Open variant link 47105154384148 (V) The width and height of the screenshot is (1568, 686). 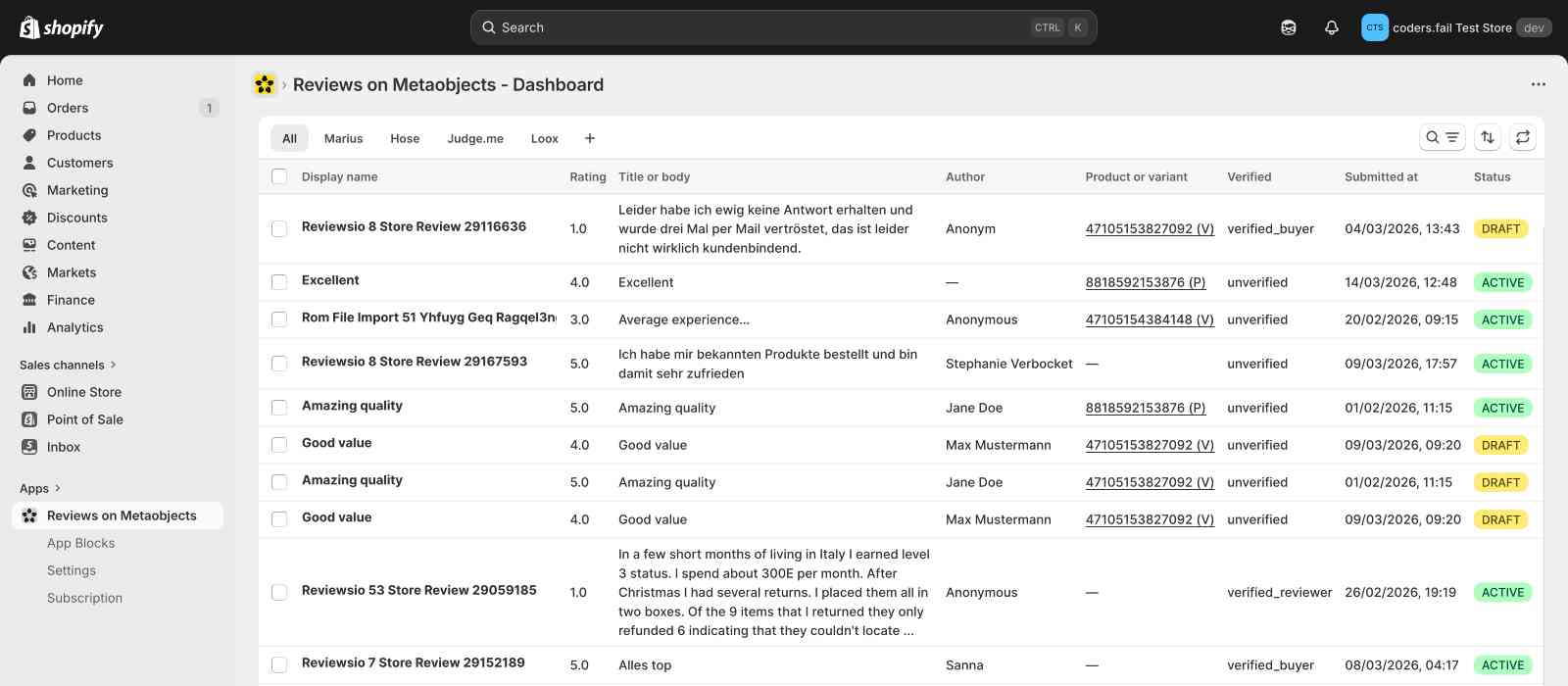1150,319
